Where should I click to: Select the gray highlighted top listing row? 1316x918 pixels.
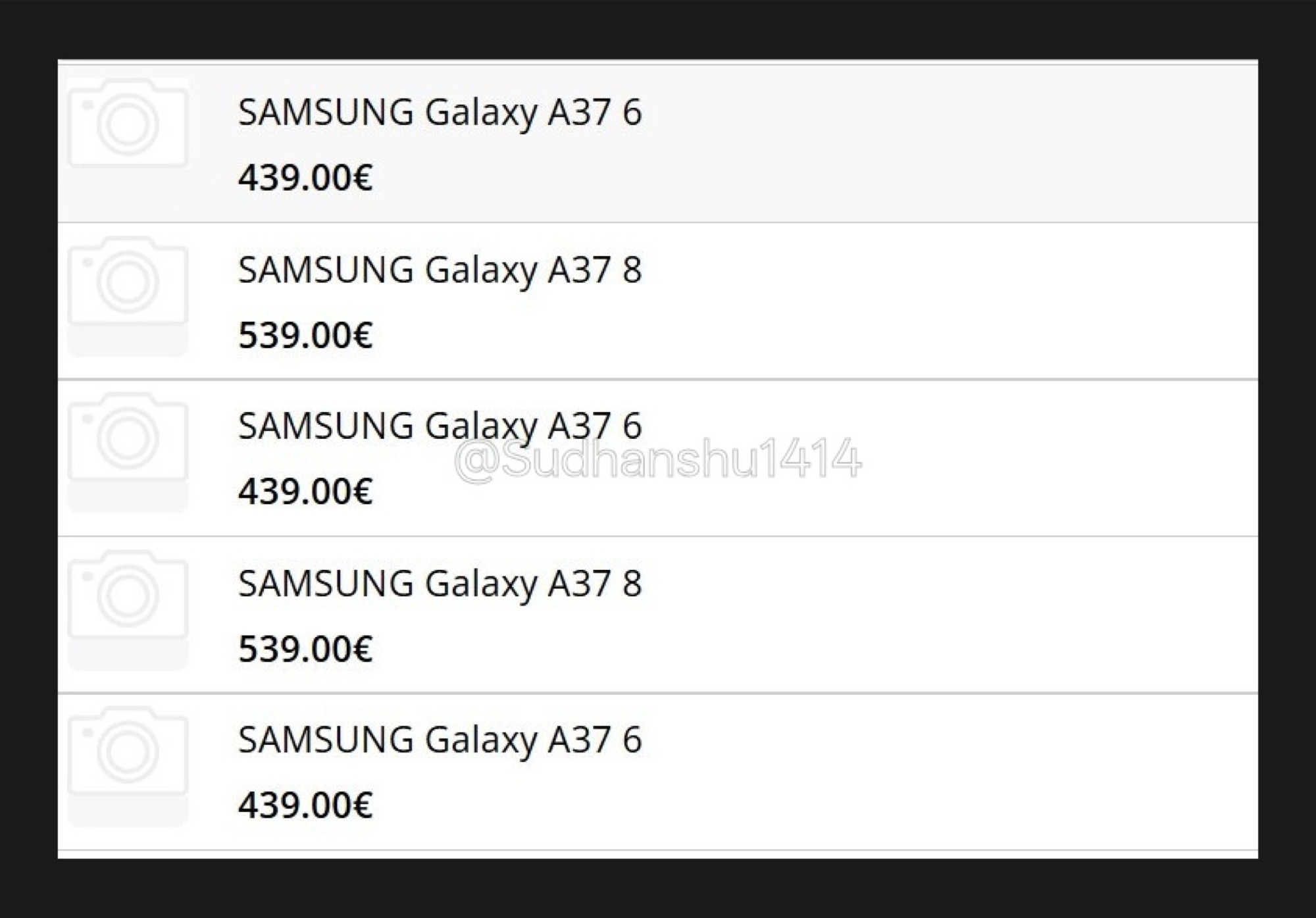tap(921, 141)
